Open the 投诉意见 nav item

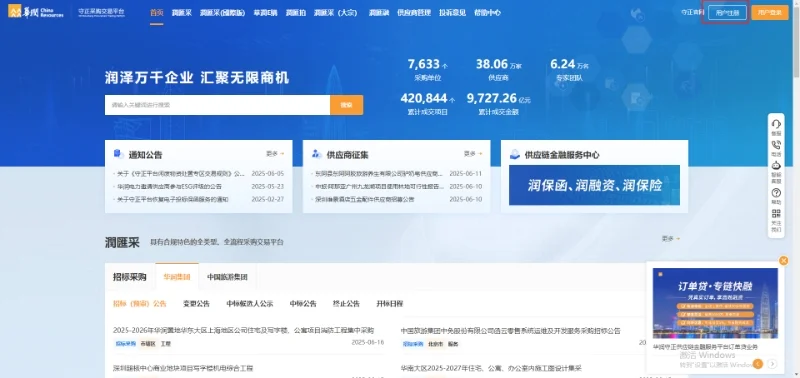point(452,13)
